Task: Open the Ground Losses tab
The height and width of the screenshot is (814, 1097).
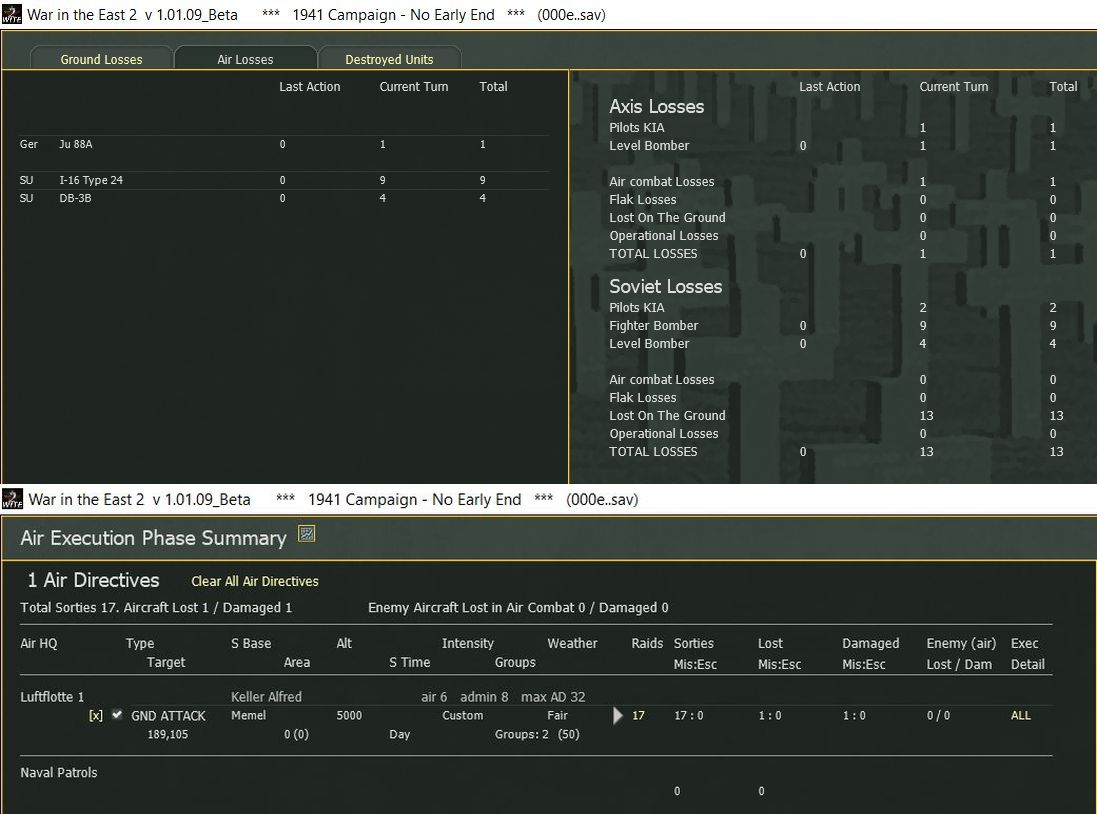Action: [x=101, y=59]
